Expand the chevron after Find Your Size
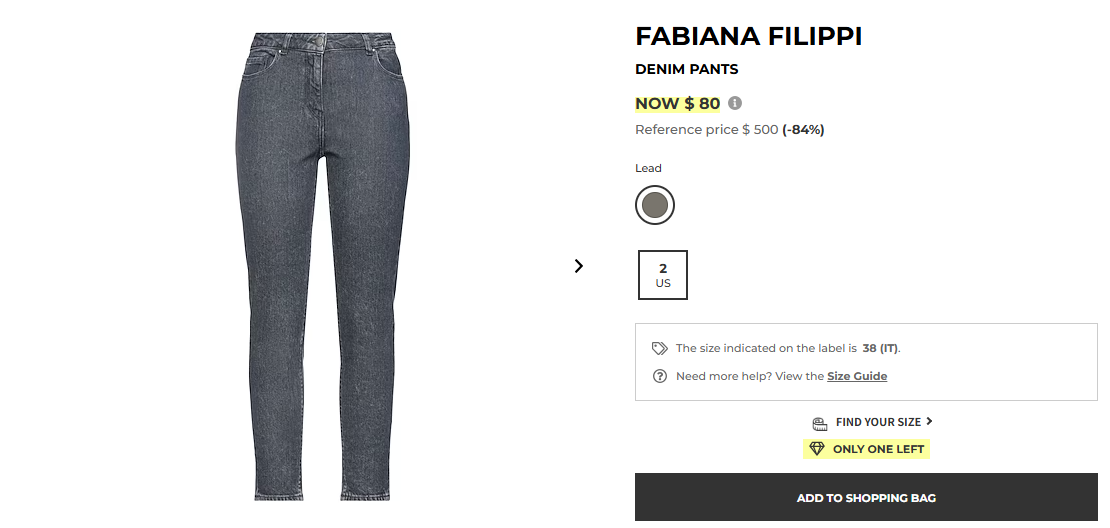 point(929,422)
